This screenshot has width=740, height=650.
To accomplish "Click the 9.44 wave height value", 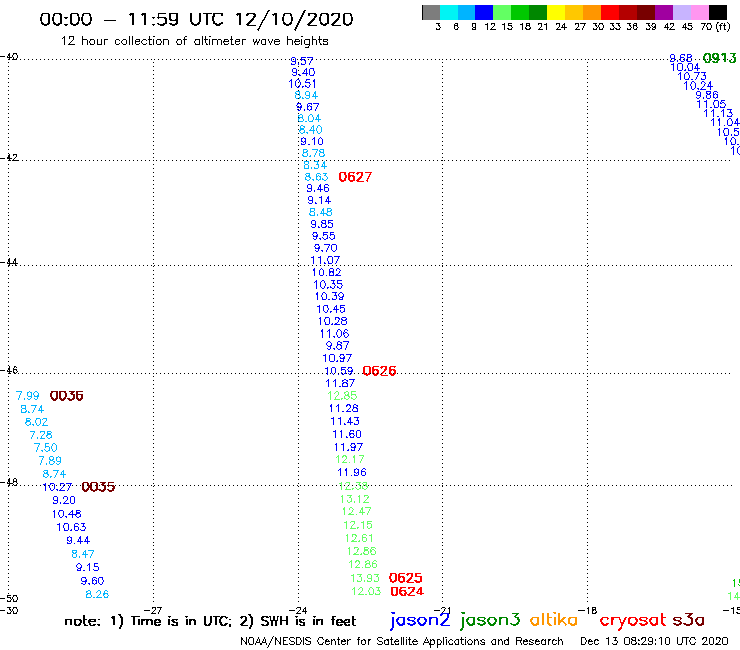I will click(78, 540).
